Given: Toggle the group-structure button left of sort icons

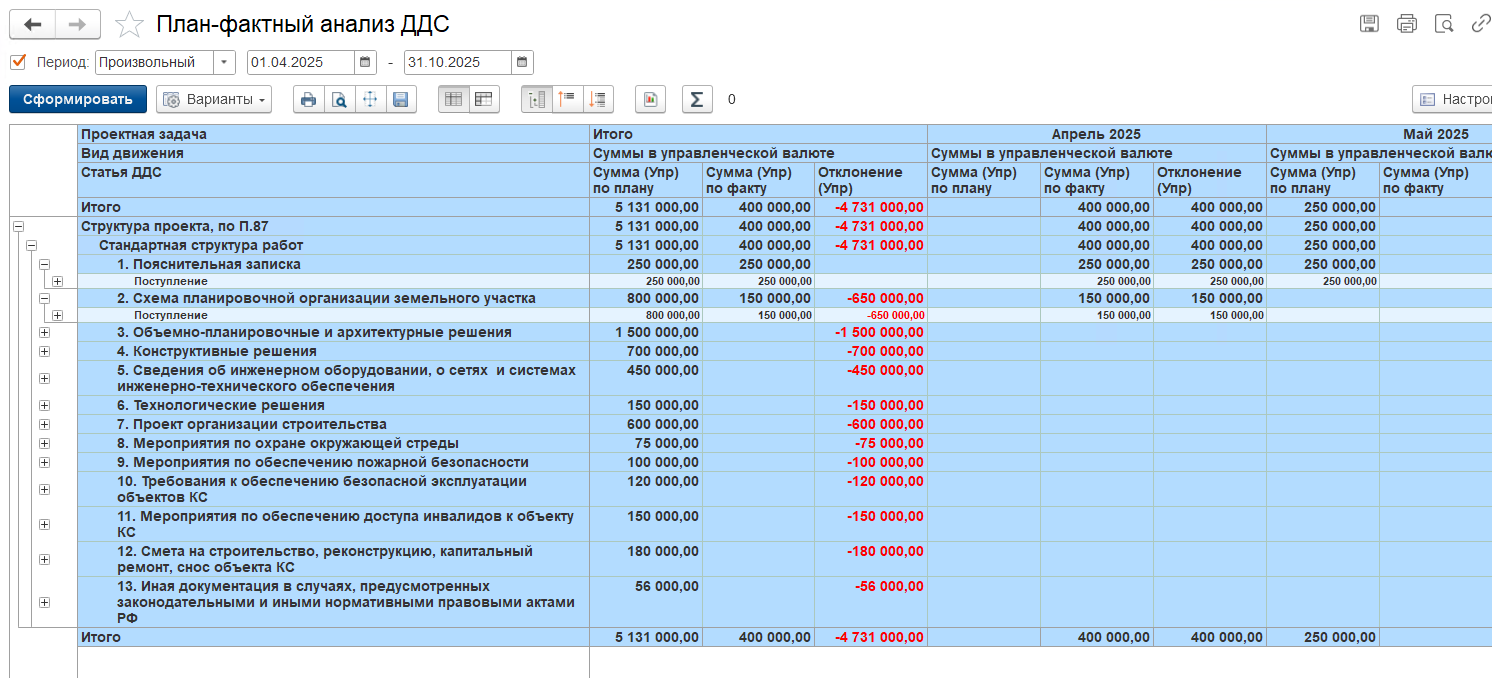Looking at the screenshot, I should coord(537,99).
